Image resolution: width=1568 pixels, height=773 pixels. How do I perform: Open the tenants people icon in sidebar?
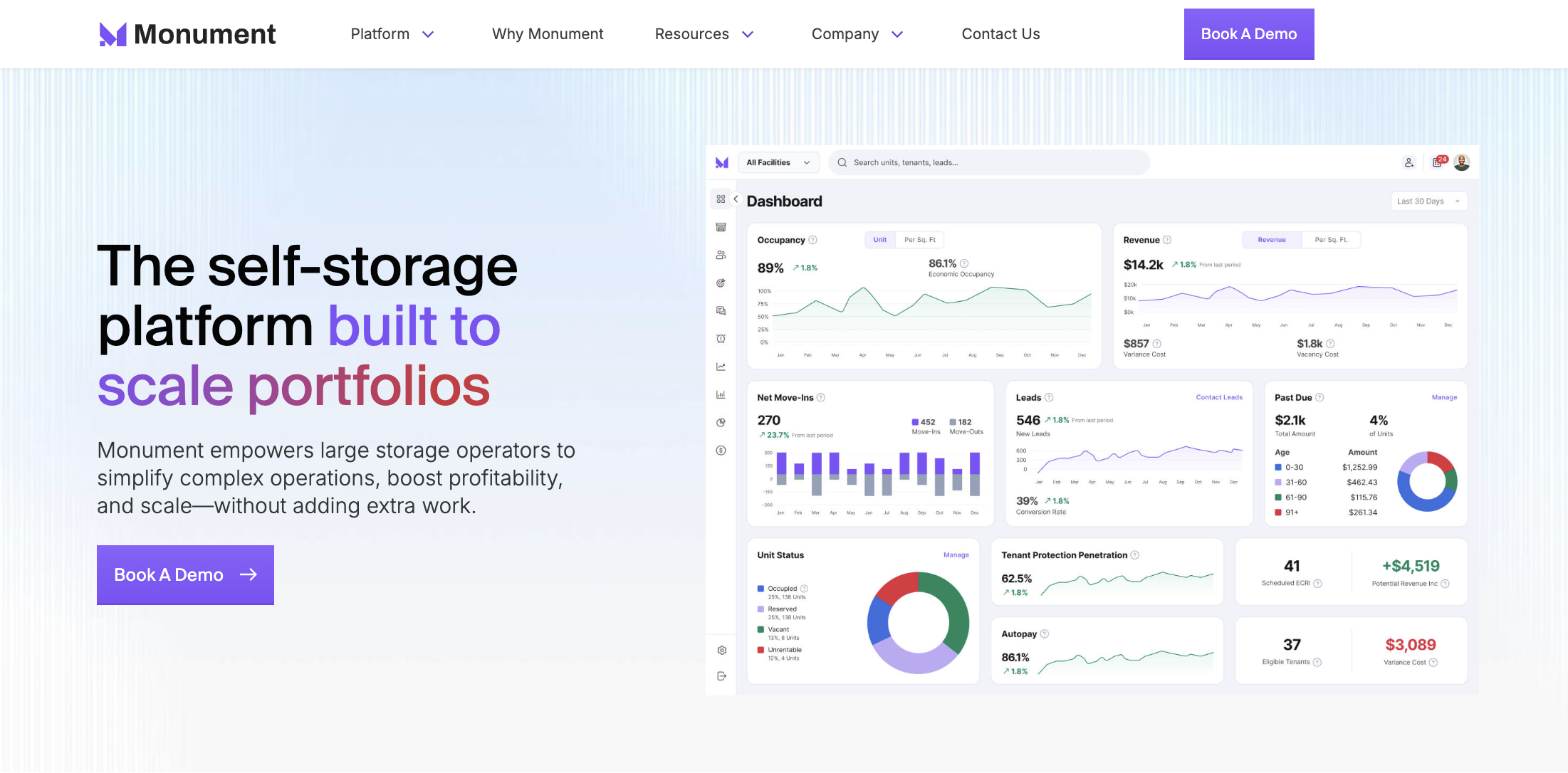pyautogui.click(x=721, y=255)
